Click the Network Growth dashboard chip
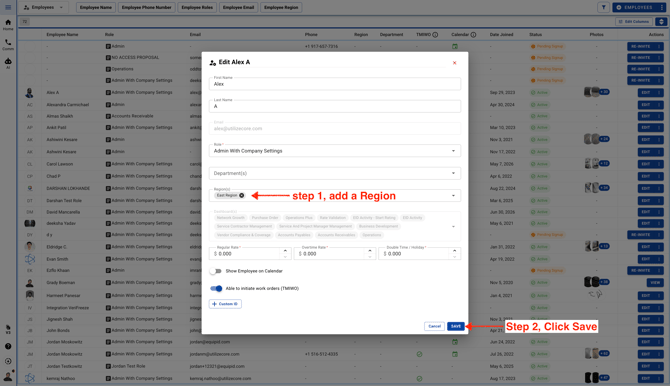 [231, 218]
